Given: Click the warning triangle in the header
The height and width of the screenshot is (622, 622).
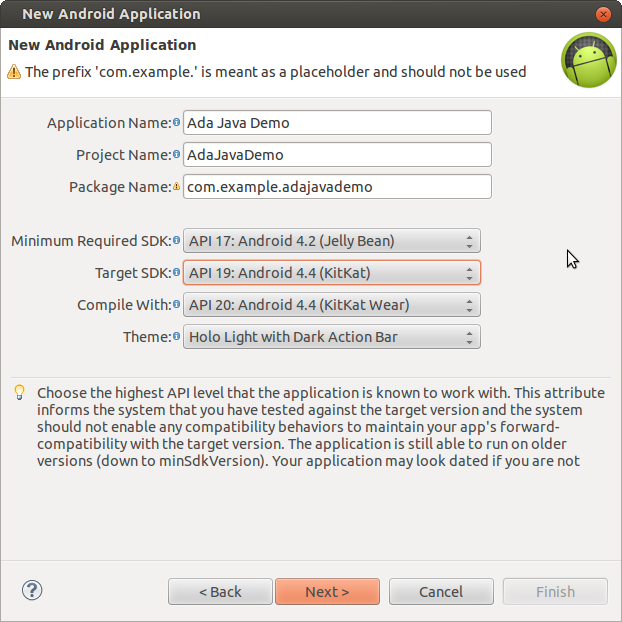Looking at the screenshot, I should pyautogui.click(x=14, y=72).
